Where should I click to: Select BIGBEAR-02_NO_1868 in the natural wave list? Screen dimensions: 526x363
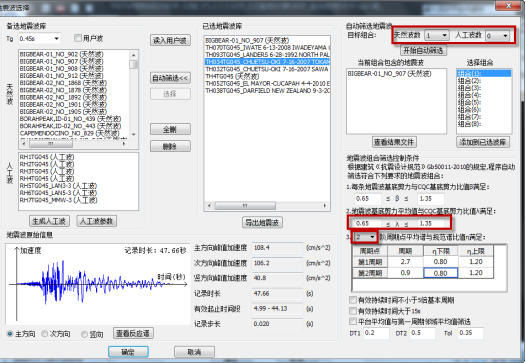tap(63, 83)
